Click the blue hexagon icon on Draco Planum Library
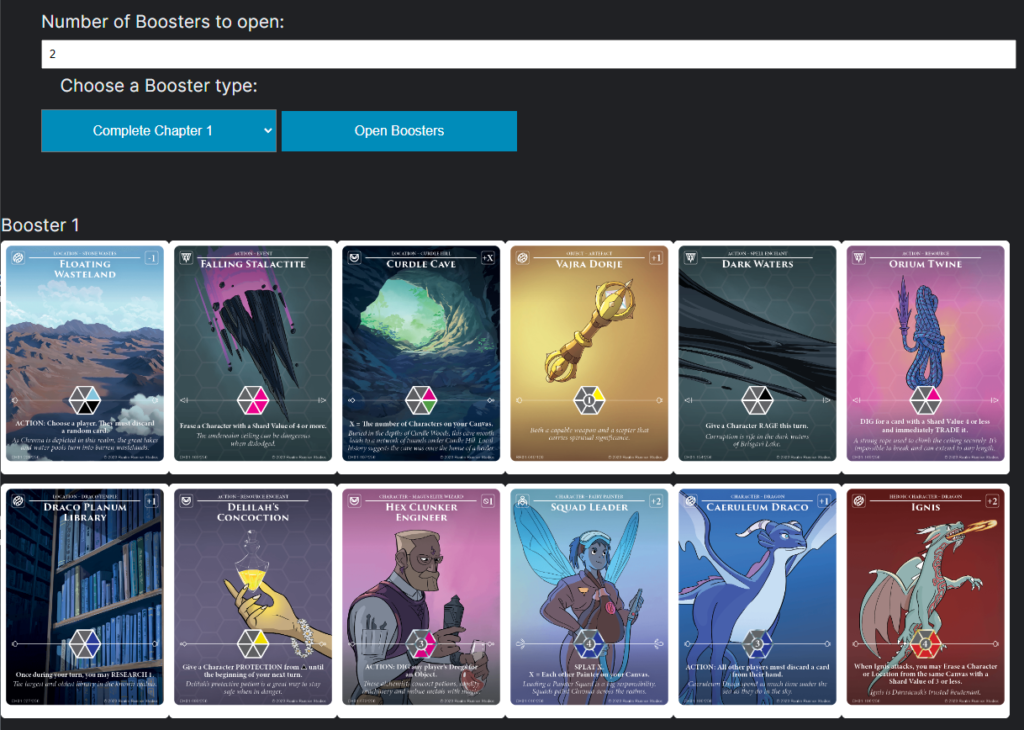The image size is (1024, 730). pos(85,644)
